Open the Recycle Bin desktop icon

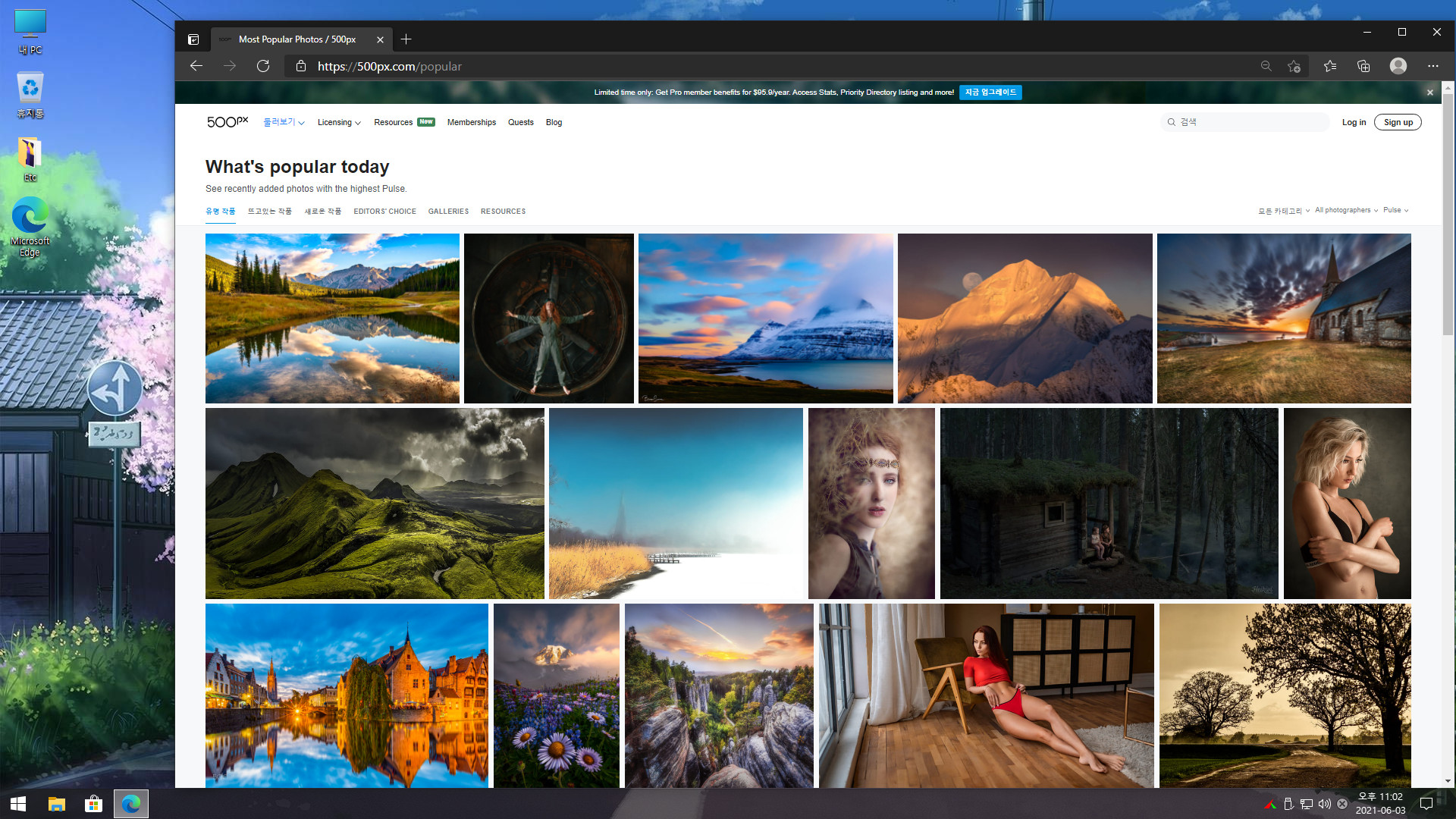click(30, 96)
